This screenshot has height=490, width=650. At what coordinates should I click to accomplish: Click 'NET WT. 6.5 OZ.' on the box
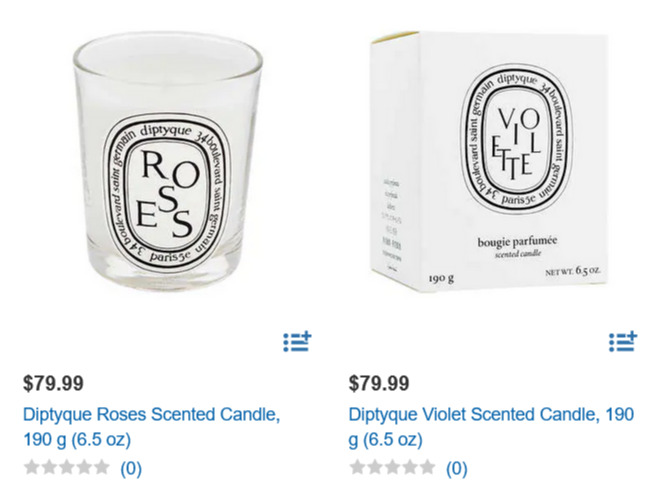[x=573, y=272]
